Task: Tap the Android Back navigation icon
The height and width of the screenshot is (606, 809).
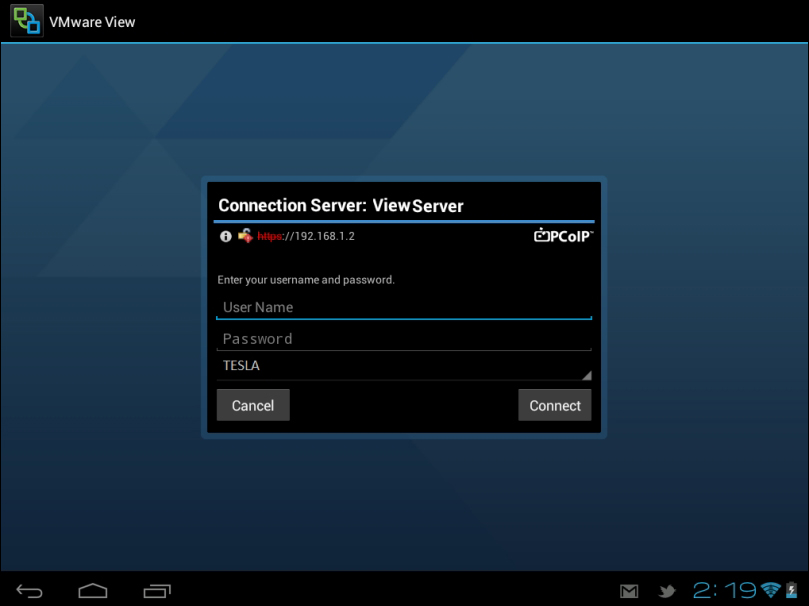Action: (29, 591)
